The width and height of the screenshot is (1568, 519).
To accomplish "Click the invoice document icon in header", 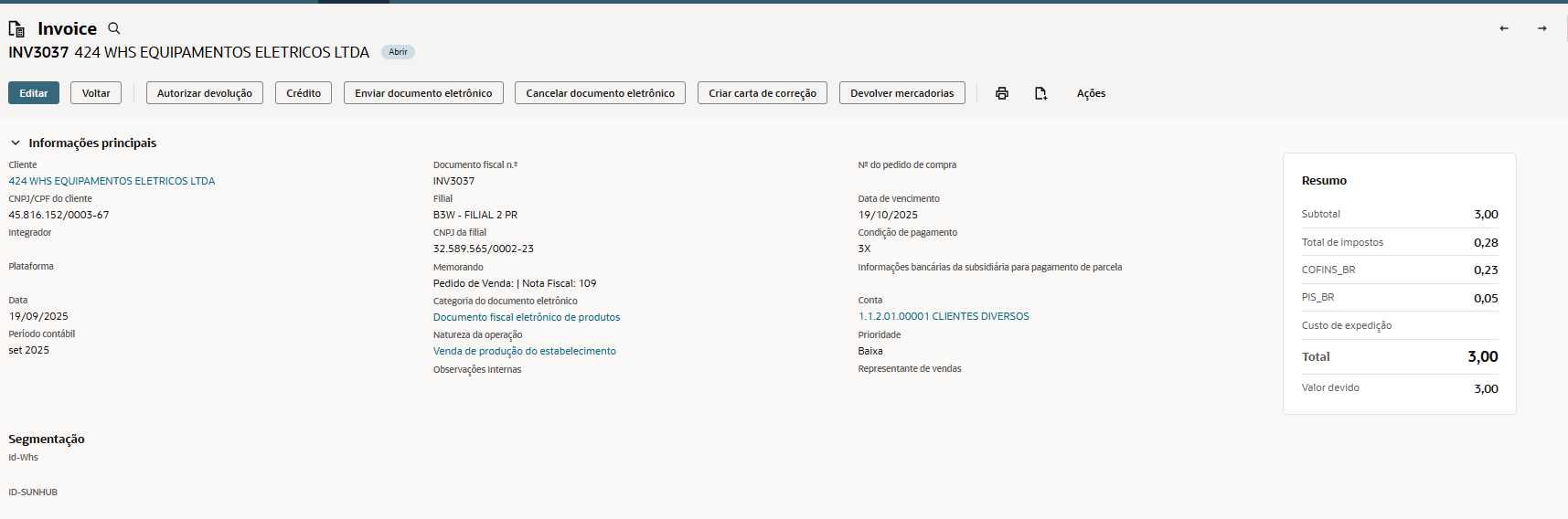I will [x=16, y=29].
